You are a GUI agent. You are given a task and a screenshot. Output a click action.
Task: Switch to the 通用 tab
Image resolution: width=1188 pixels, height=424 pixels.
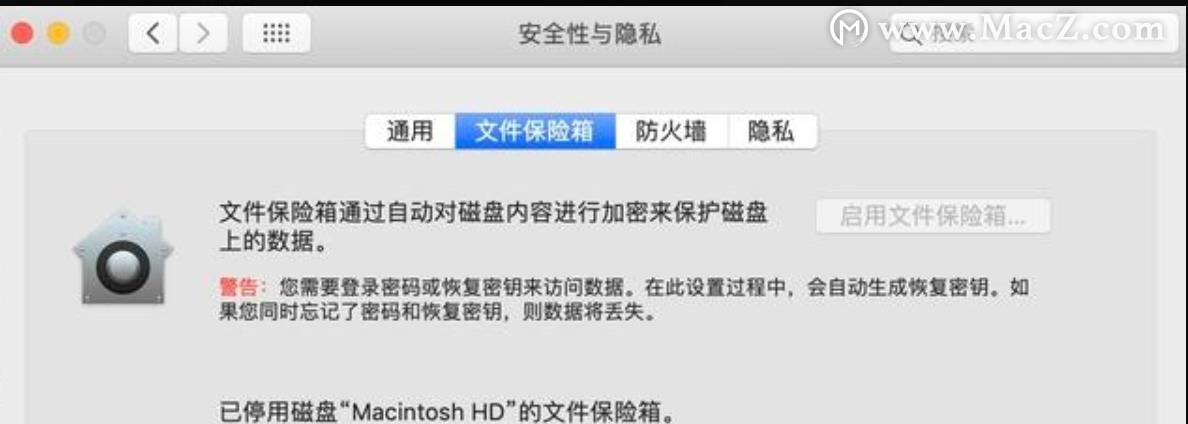point(410,132)
